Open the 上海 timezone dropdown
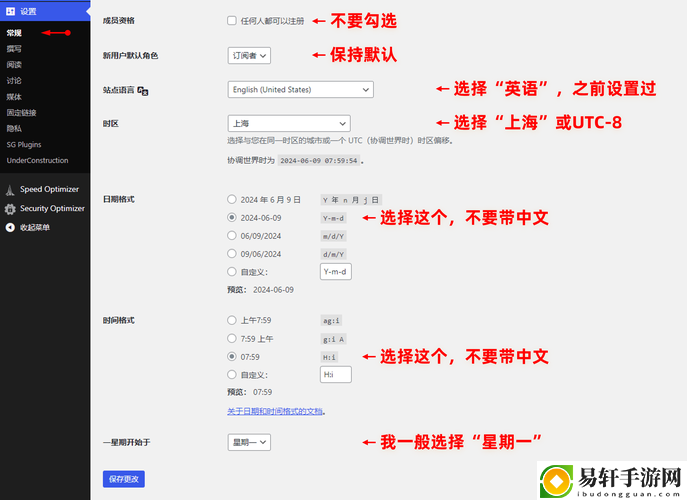Viewport: 687px width, 500px height. tap(289, 124)
